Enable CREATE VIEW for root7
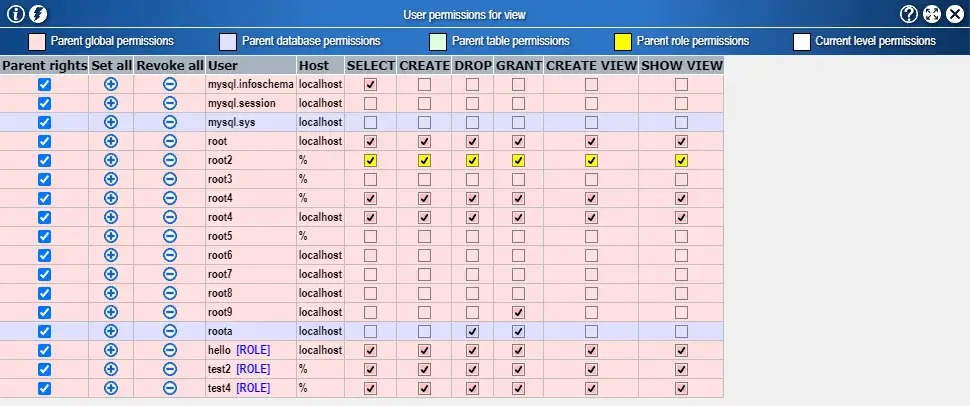970x406 pixels. point(591,275)
